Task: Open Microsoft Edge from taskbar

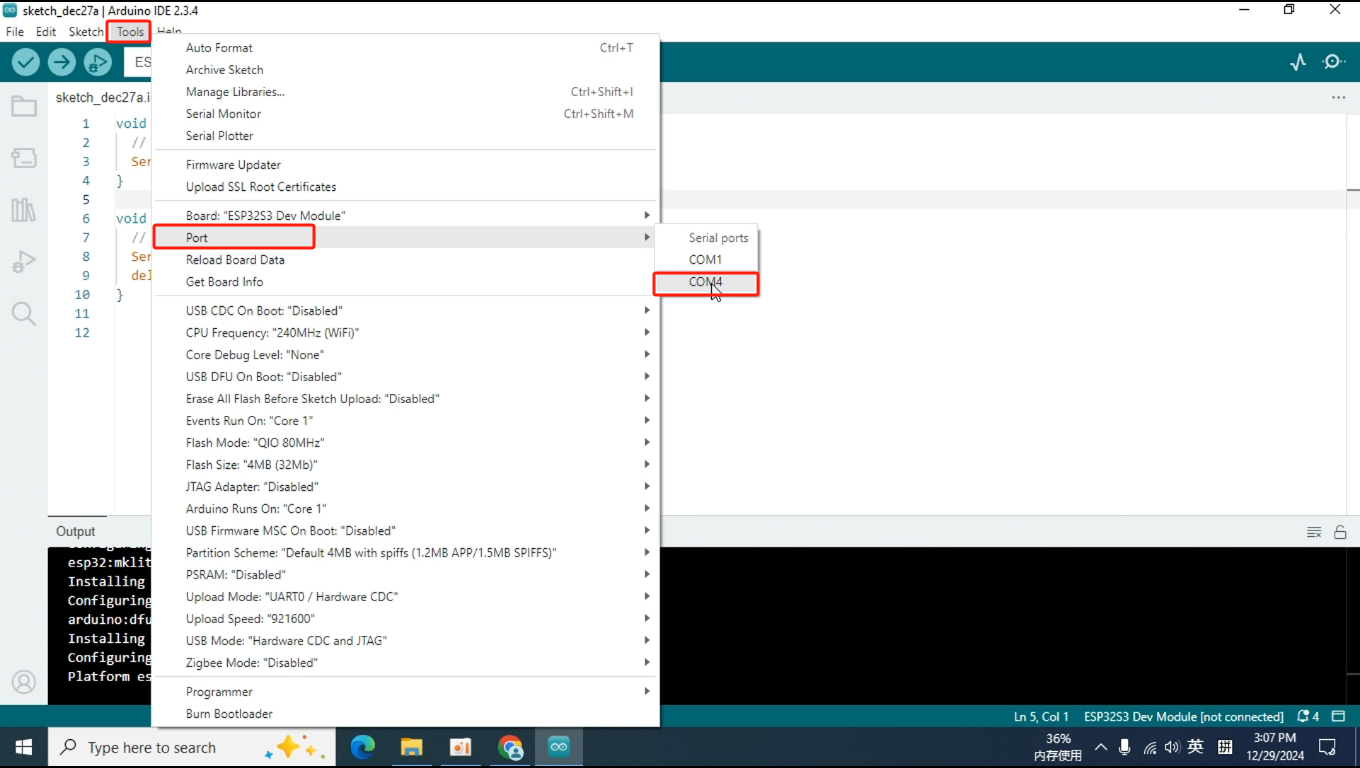Action: (x=363, y=747)
